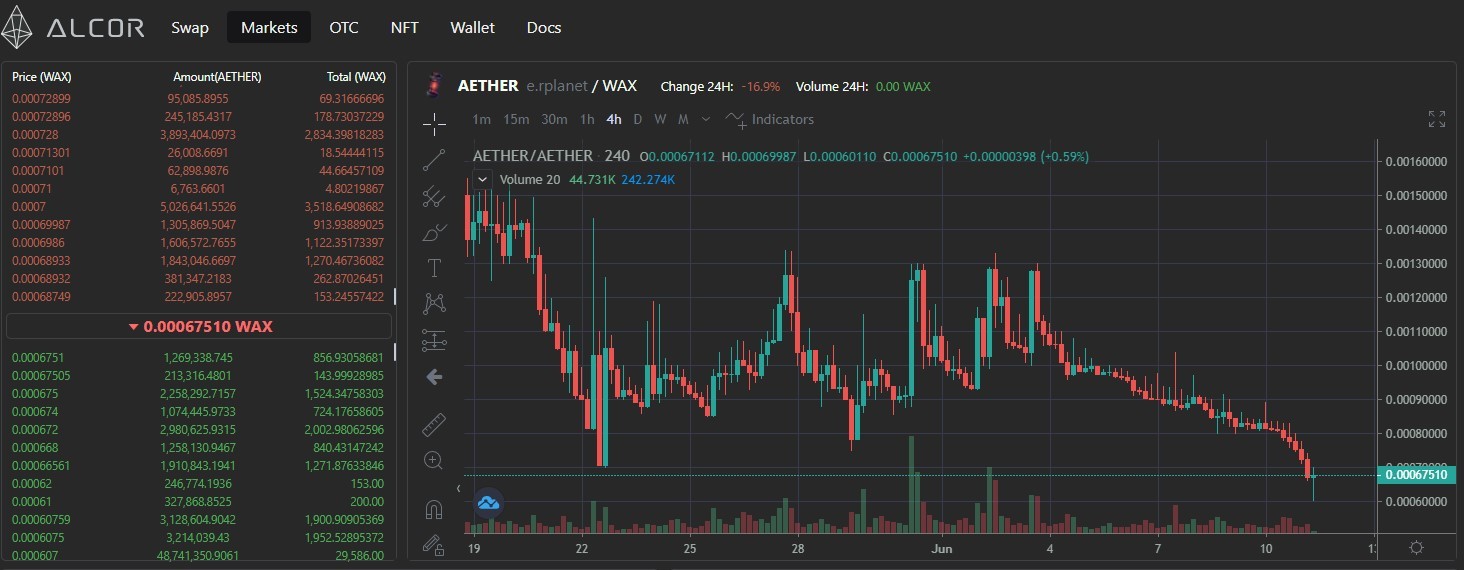
Task: Open the Swap page
Action: [x=190, y=27]
